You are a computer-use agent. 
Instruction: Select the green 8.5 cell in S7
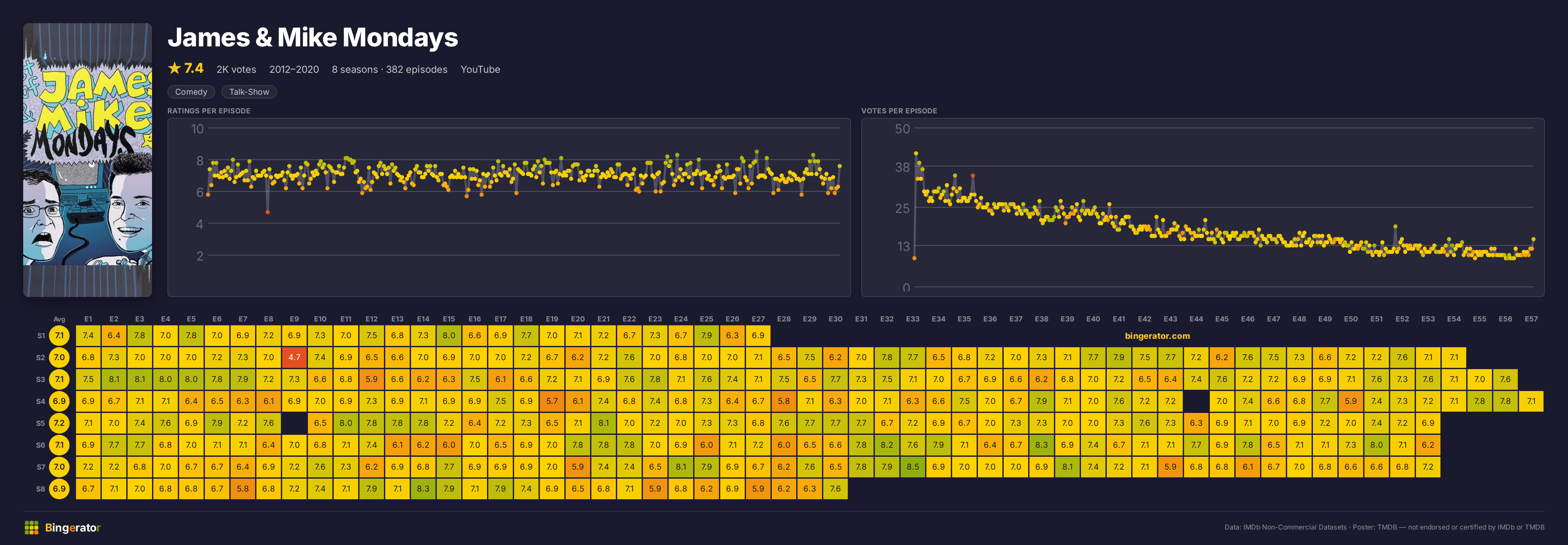[913, 467]
